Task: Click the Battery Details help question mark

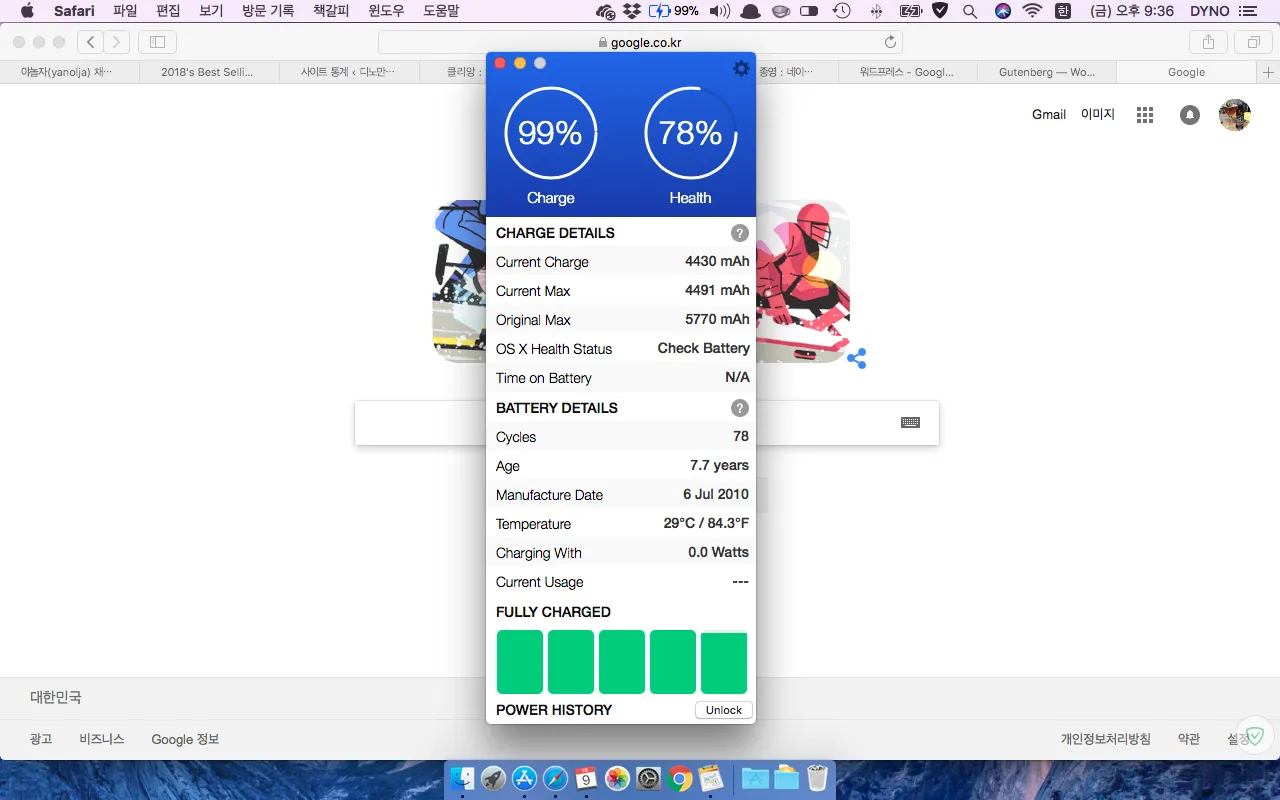Action: [x=739, y=408]
